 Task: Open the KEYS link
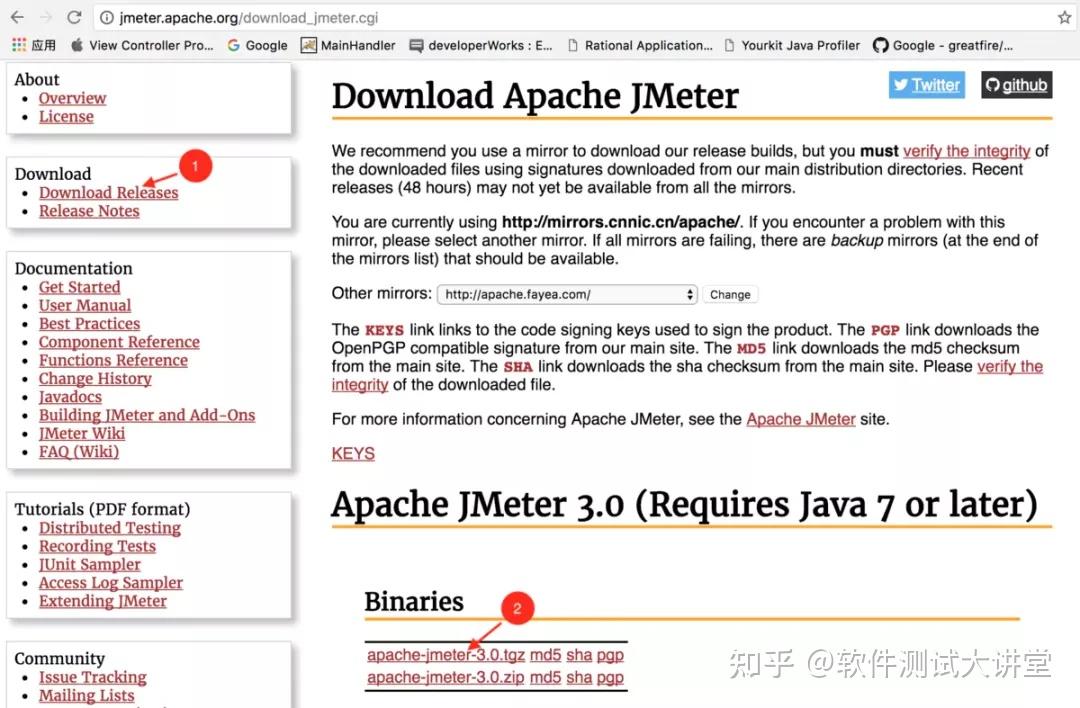click(352, 453)
